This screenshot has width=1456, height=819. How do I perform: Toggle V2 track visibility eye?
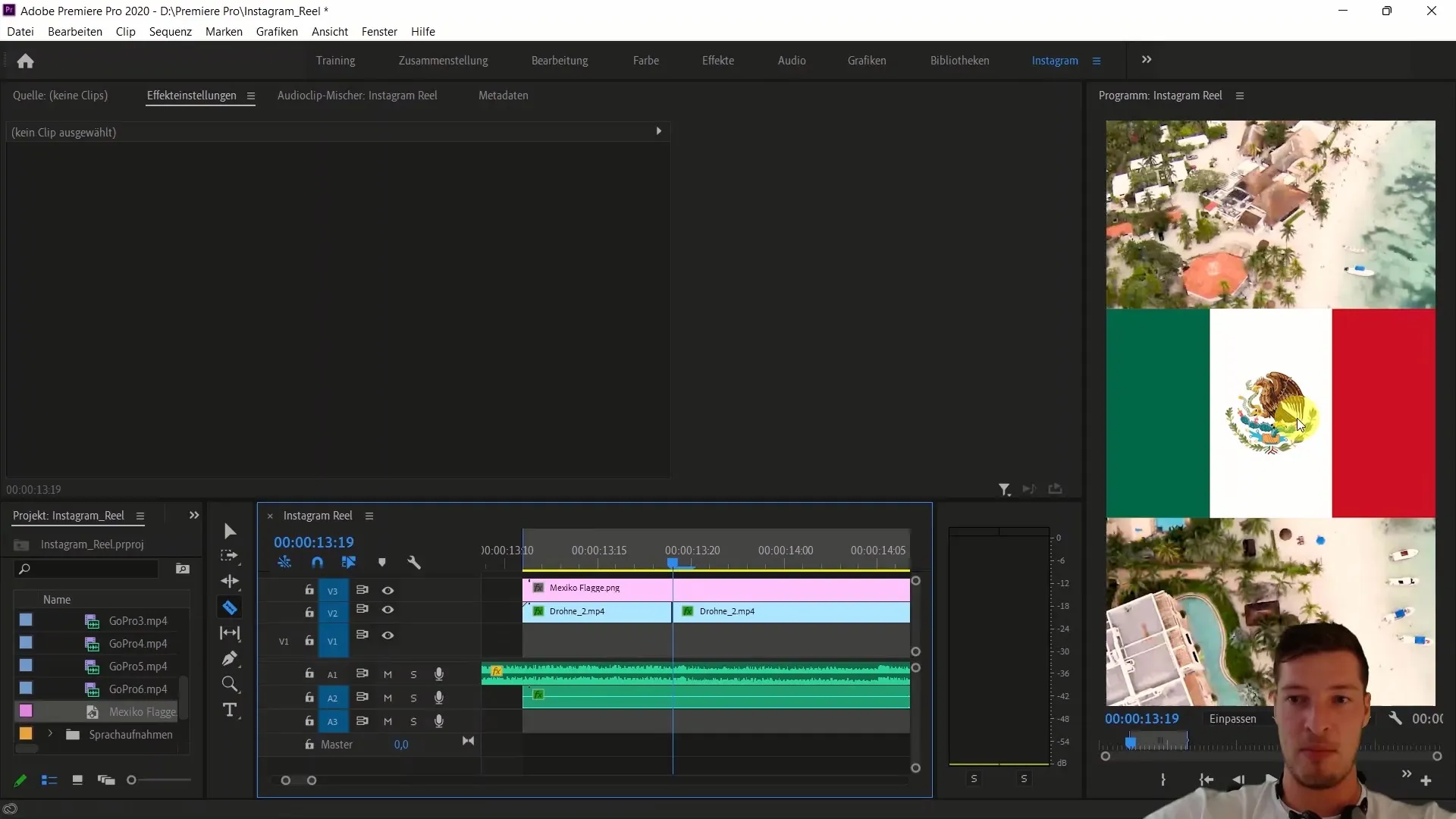coord(388,610)
